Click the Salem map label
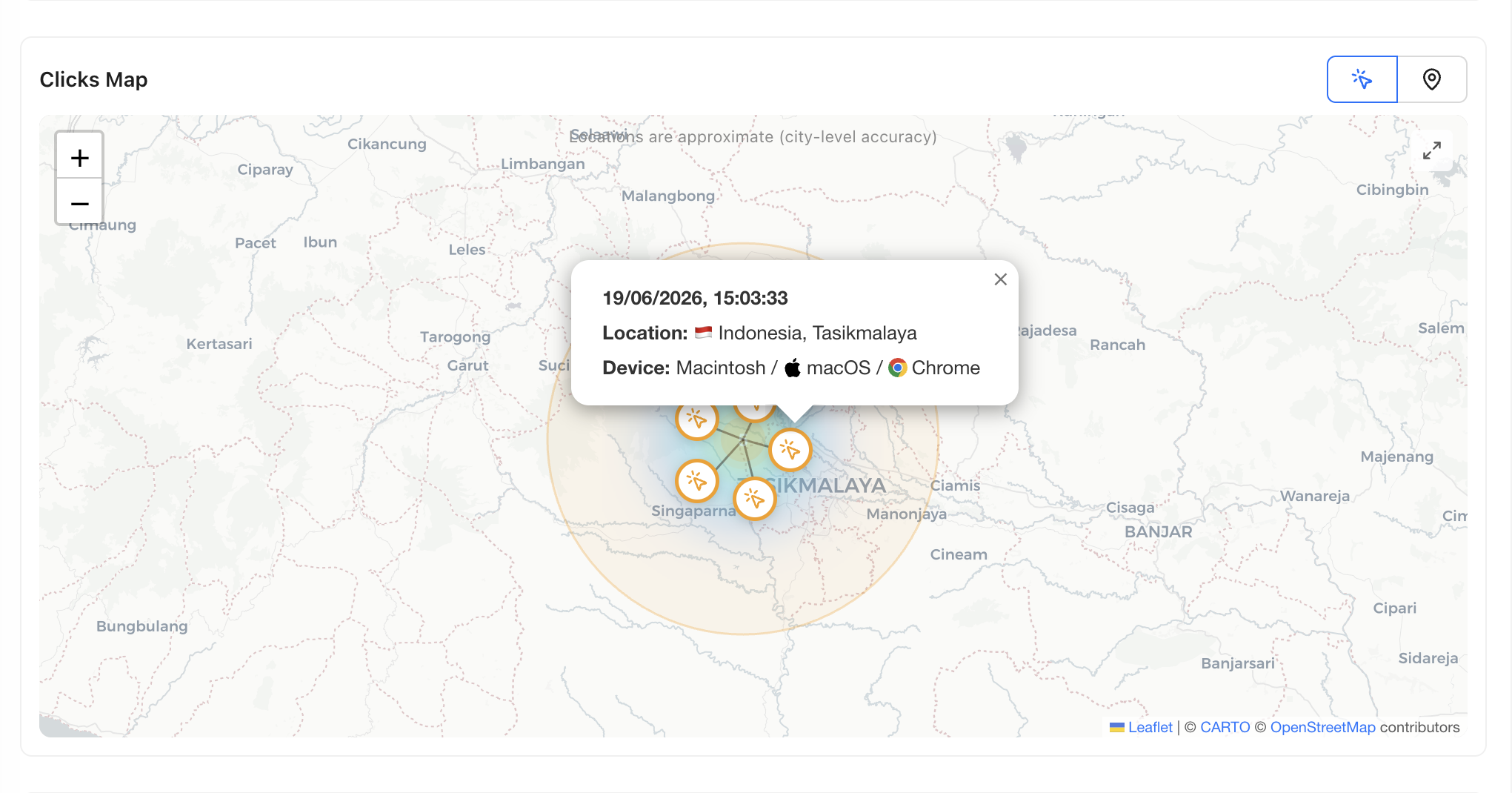 point(1440,328)
